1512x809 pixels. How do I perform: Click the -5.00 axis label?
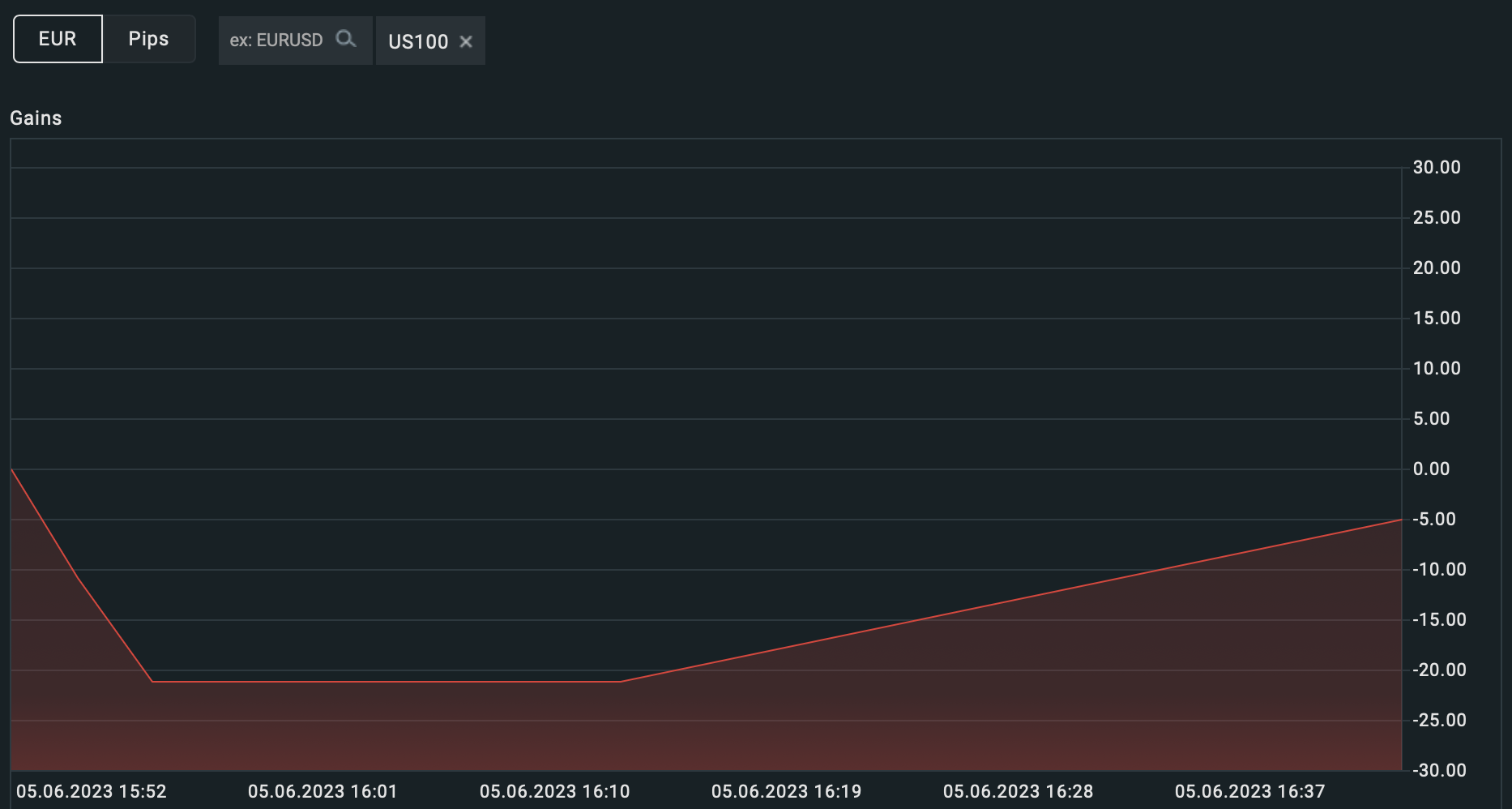pyautogui.click(x=1434, y=520)
